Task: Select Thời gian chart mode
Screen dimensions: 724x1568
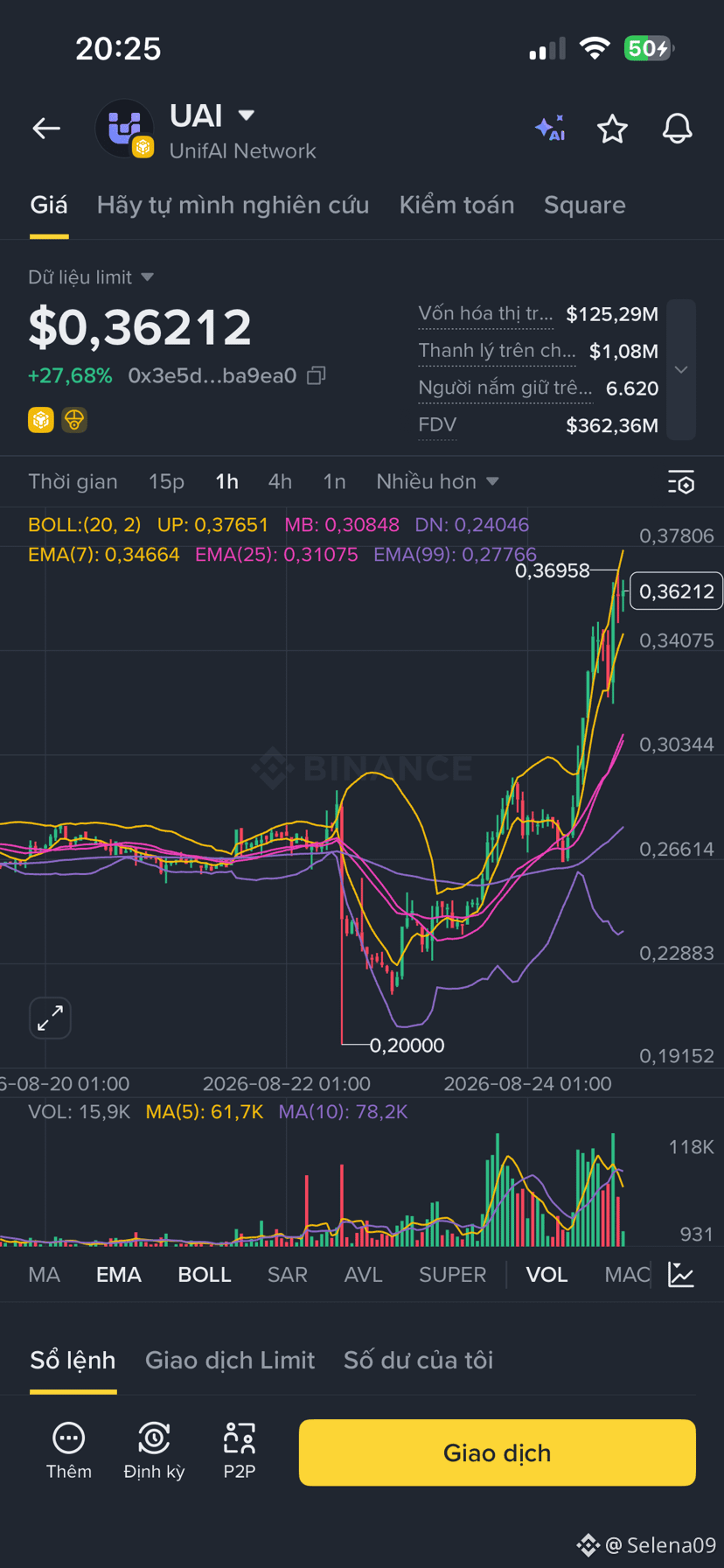Action: [73, 481]
